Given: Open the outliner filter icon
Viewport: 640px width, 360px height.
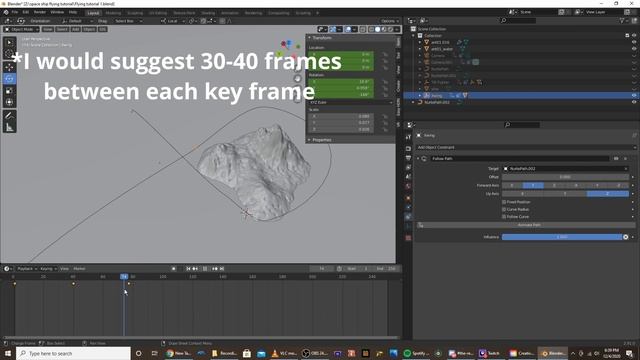Looking at the screenshot, I should (x=622, y=20).
